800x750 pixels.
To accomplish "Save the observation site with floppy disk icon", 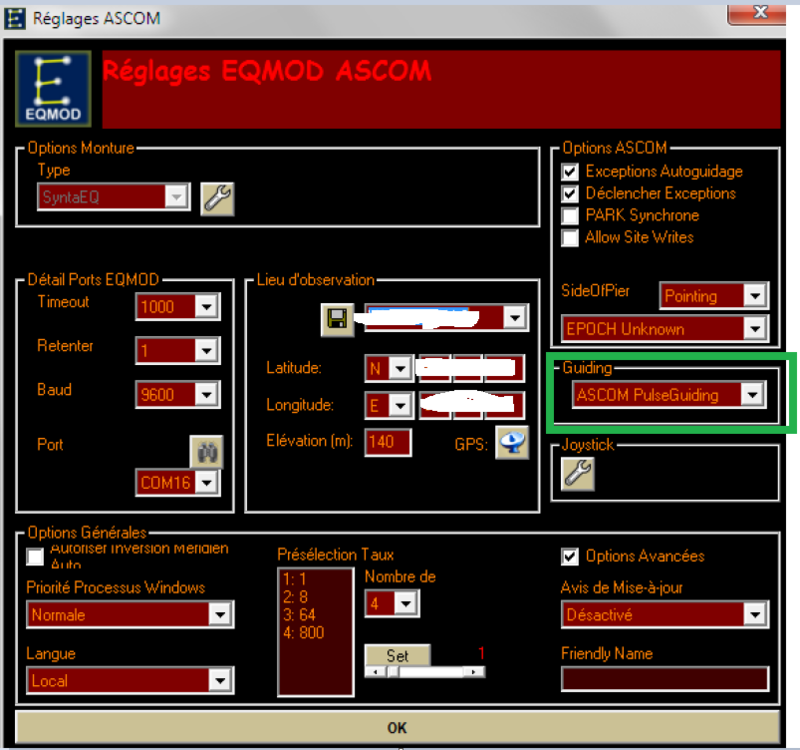I will coord(337,316).
